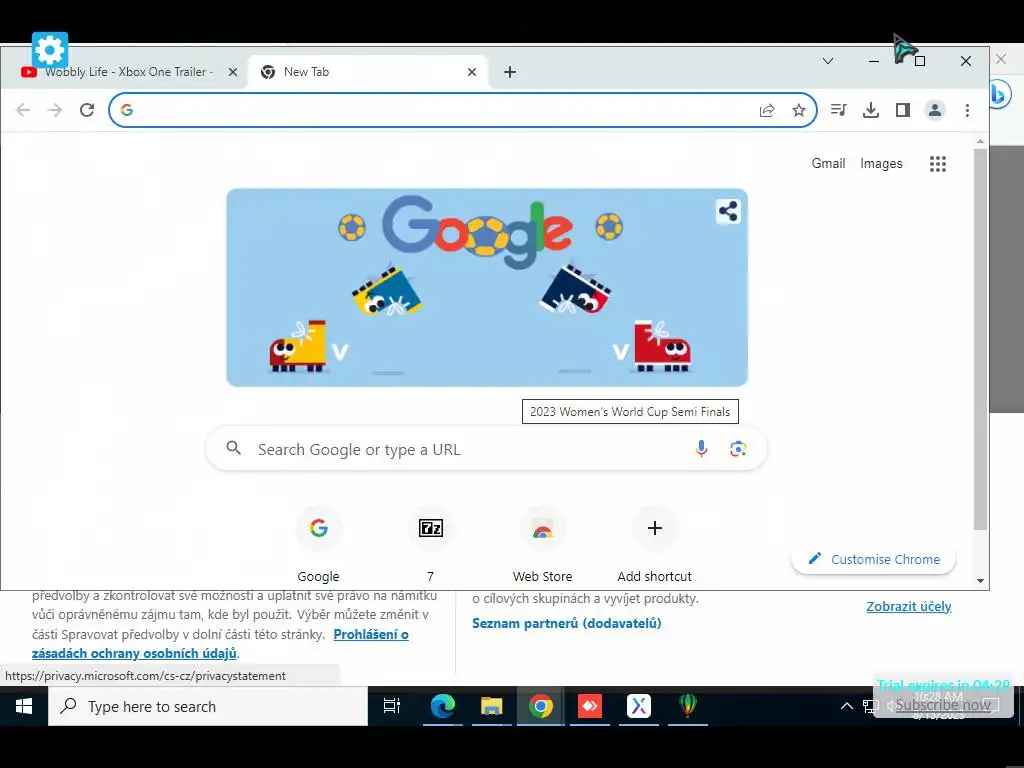This screenshot has height=768, width=1024.
Task: Click Add shortcut tile
Action: tap(654, 543)
